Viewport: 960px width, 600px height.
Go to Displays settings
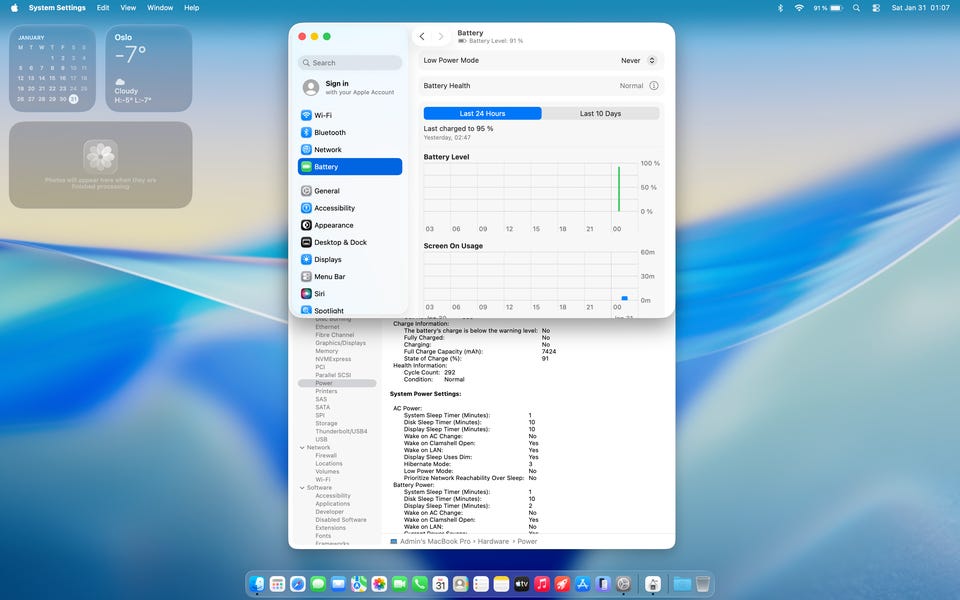pyautogui.click(x=327, y=259)
